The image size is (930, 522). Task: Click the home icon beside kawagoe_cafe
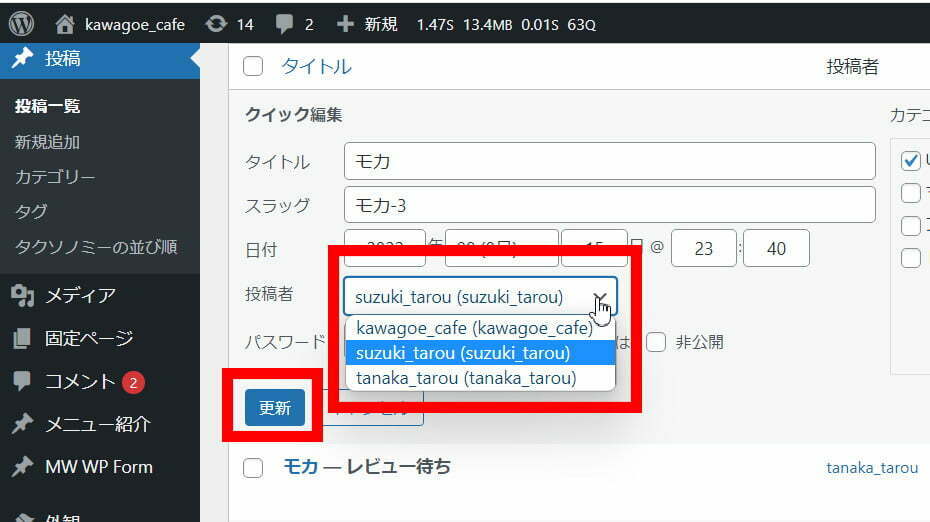pyautogui.click(x=65, y=24)
